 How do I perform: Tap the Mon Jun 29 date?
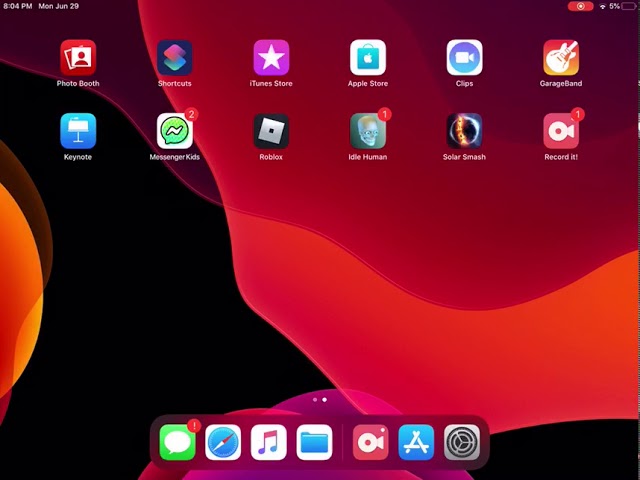pos(59,6)
